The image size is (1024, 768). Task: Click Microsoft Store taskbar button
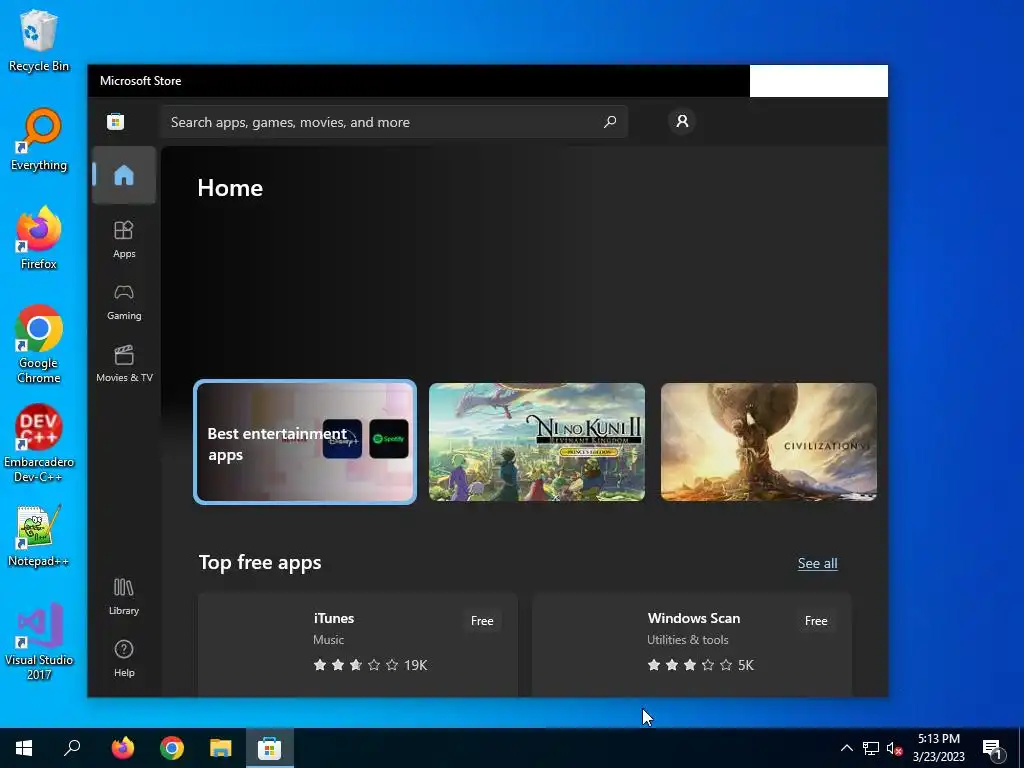[270, 748]
